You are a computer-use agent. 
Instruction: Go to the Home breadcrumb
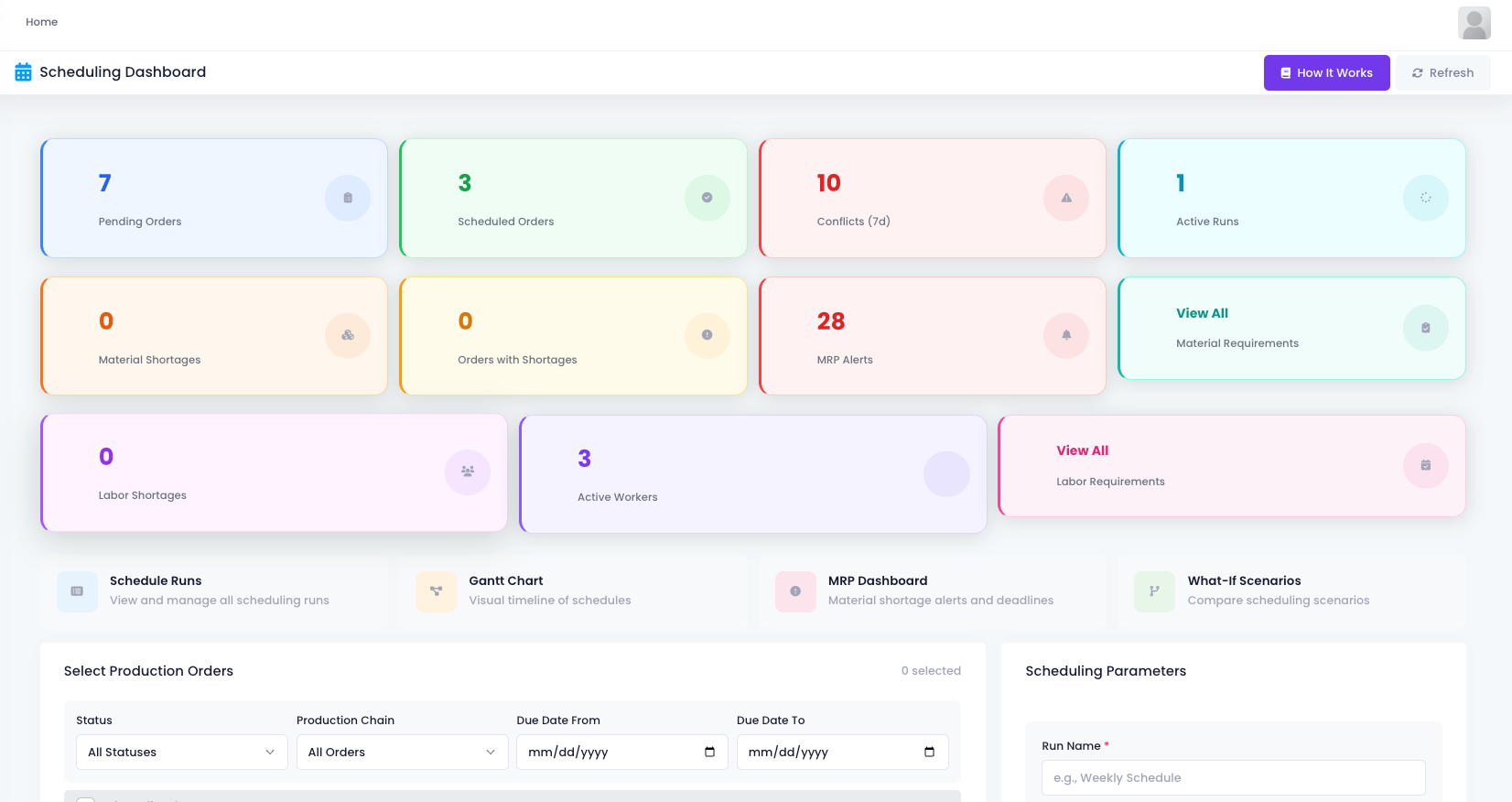point(41,22)
